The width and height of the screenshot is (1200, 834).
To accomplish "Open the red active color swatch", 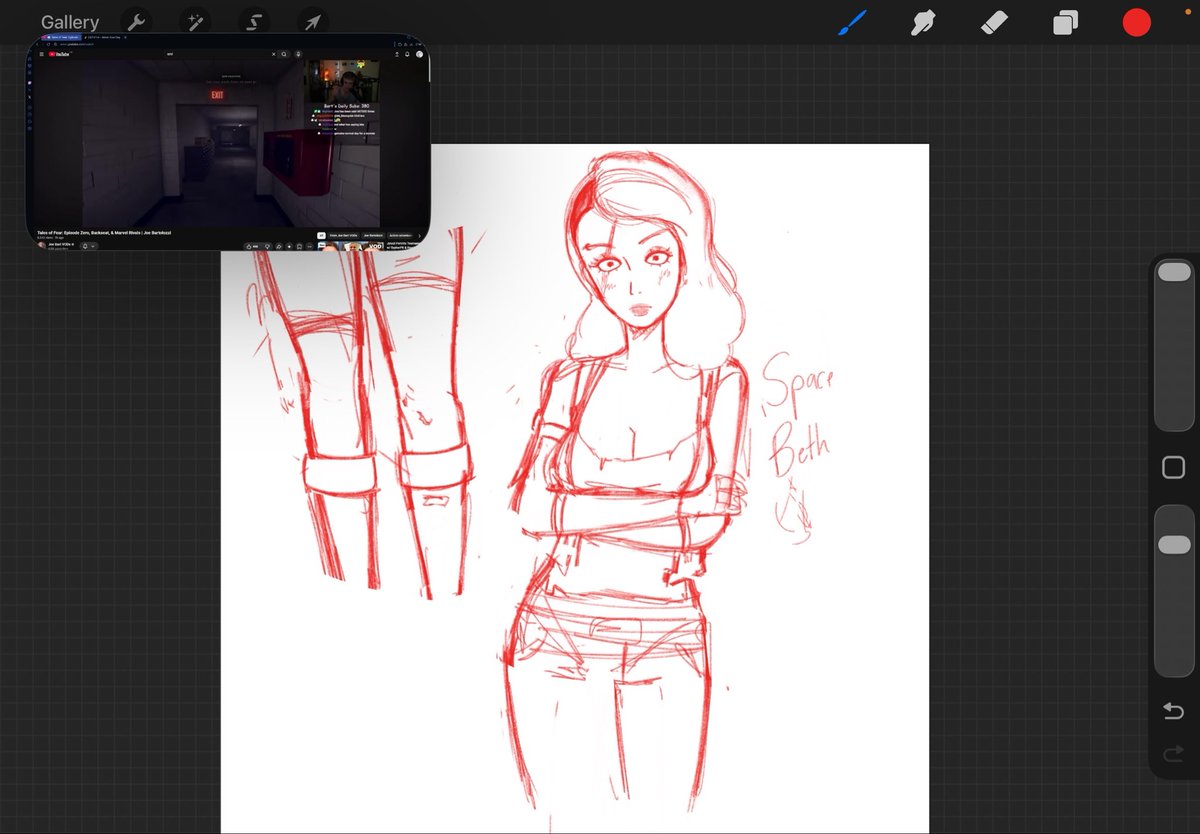I will (x=1137, y=22).
